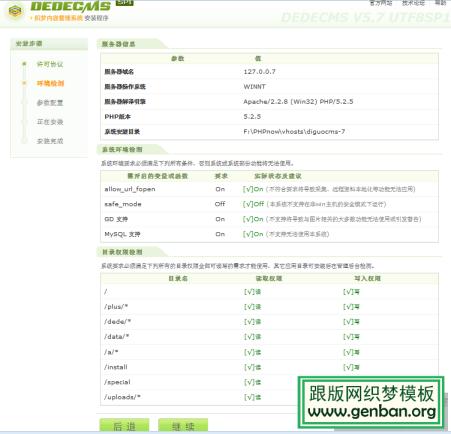451x434 pixels.
Task: Click the /install directory name
Action: [x=116, y=367]
